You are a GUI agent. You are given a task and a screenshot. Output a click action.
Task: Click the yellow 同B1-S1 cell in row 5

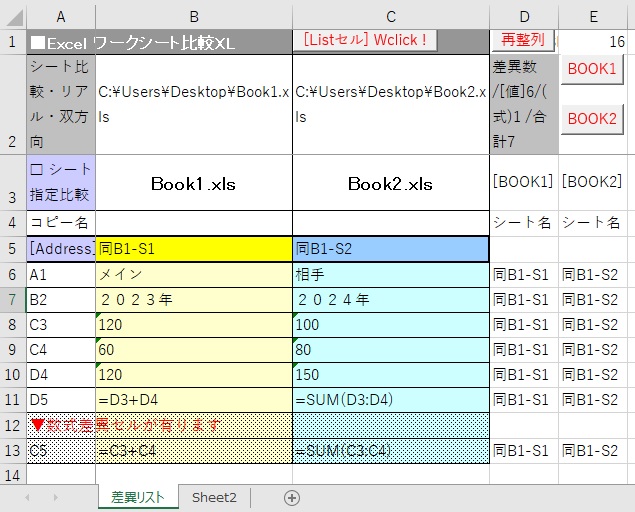pyautogui.click(x=194, y=248)
